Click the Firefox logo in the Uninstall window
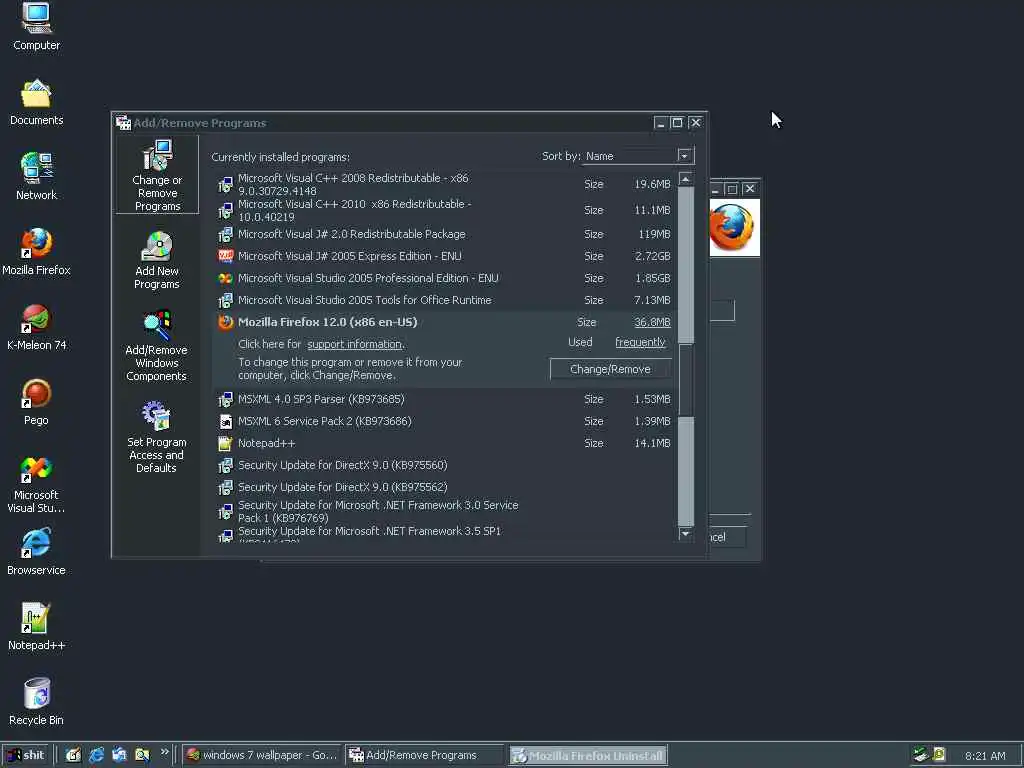The width and height of the screenshot is (1024, 768). (734, 227)
